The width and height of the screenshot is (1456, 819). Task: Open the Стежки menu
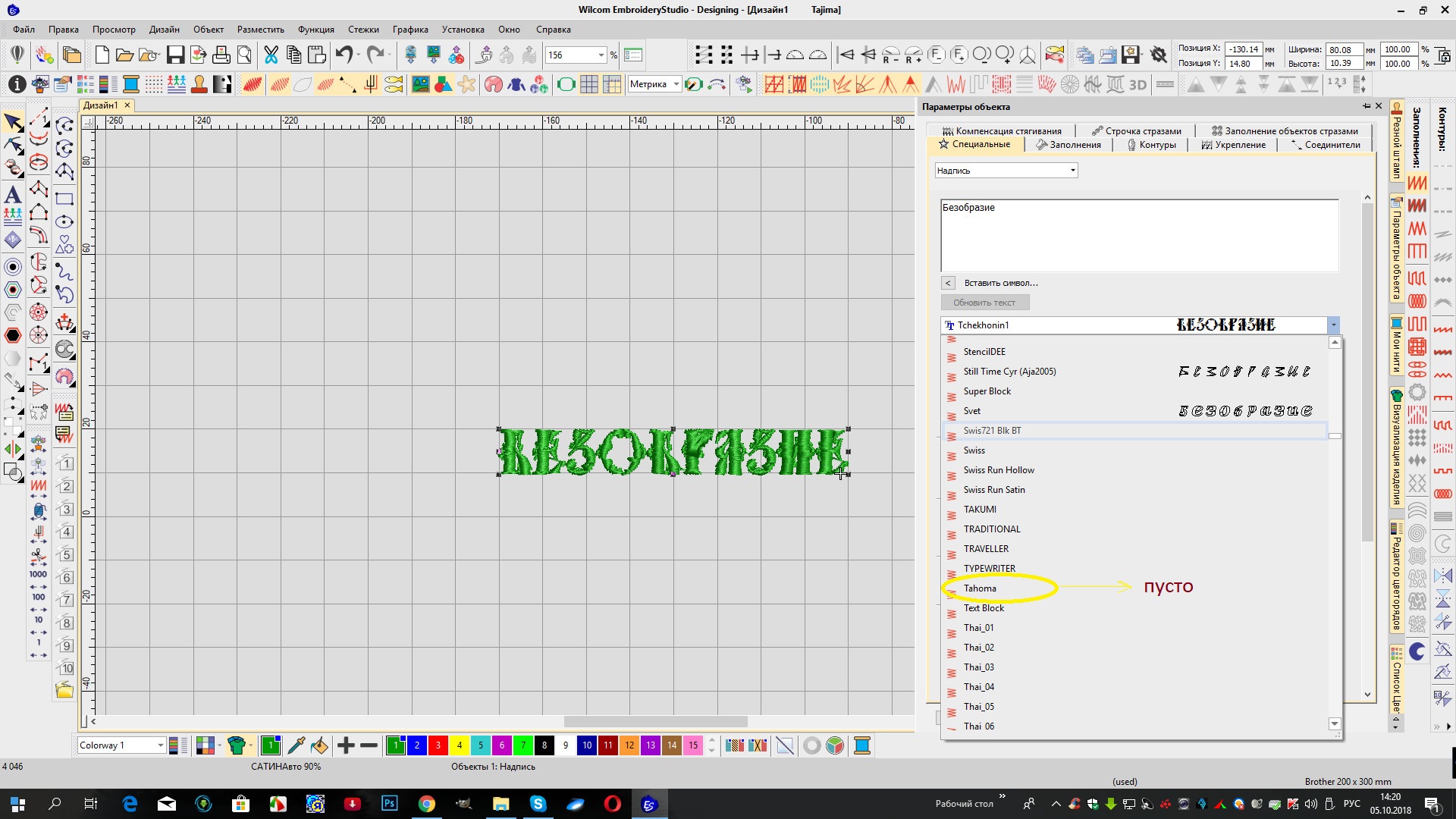tap(363, 30)
